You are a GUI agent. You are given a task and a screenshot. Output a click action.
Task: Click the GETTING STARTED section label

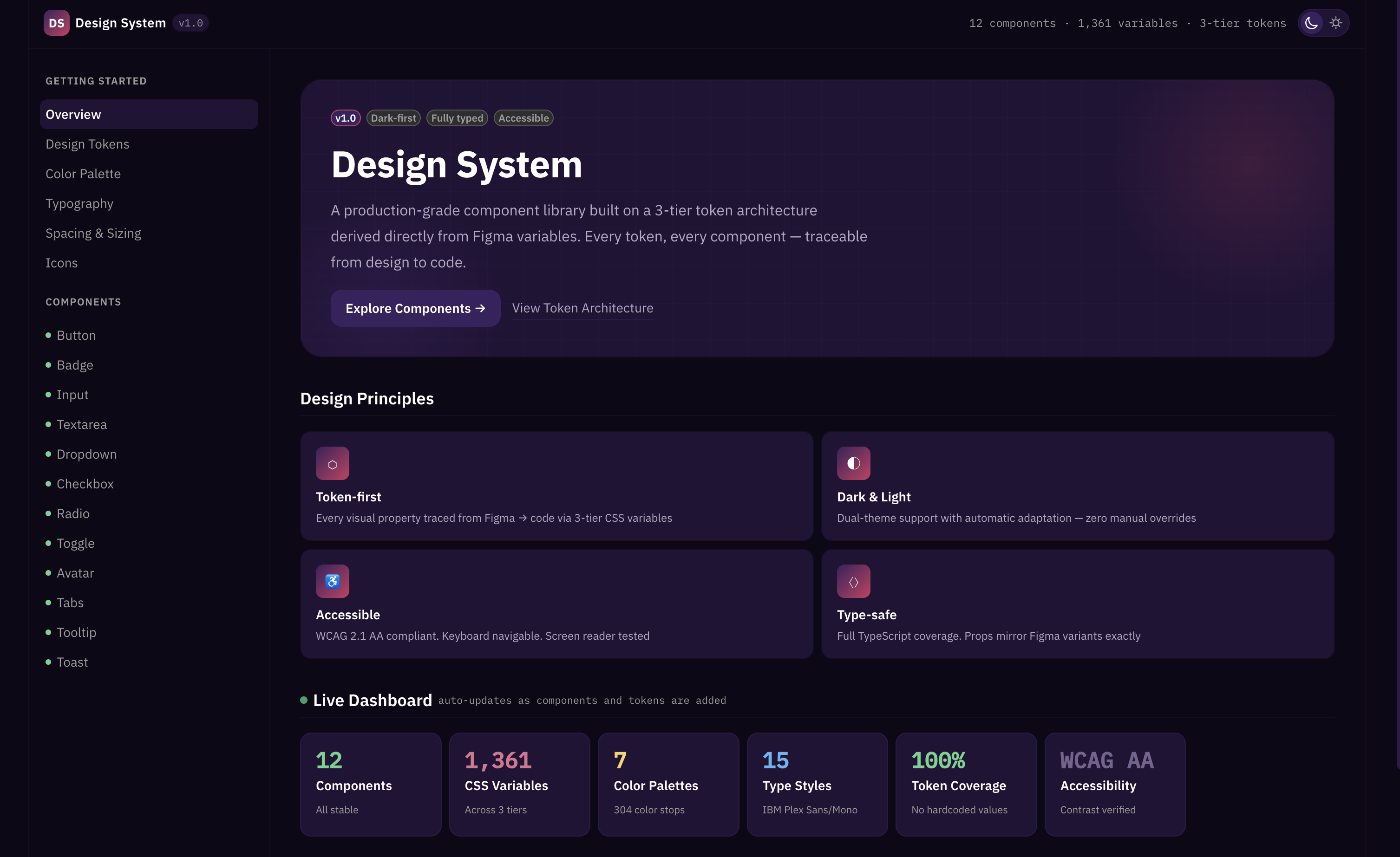point(96,81)
